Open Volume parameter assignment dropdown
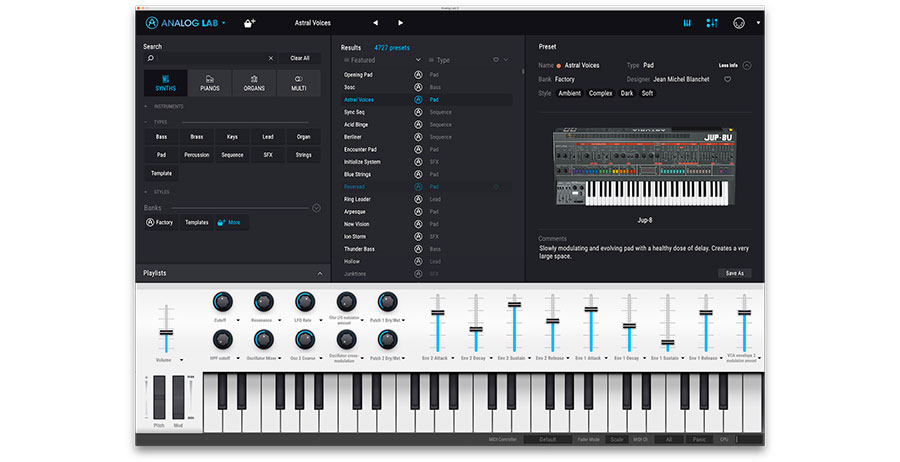The height and width of the screenshot is (462, 900). pyautogui.click(x=181, y=360)
